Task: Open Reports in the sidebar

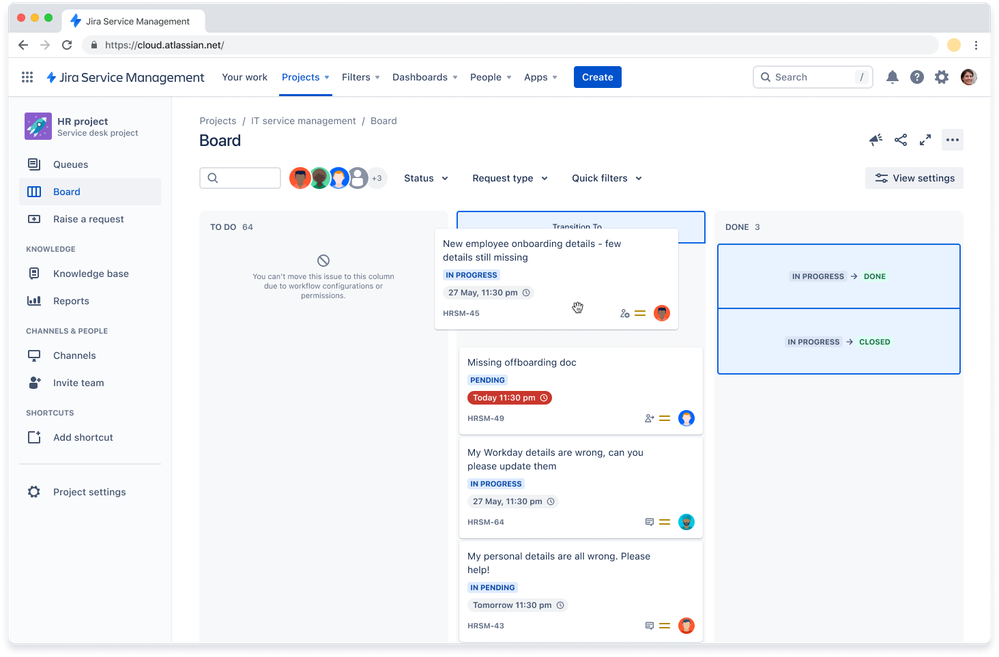Action: tap(90, 301)
